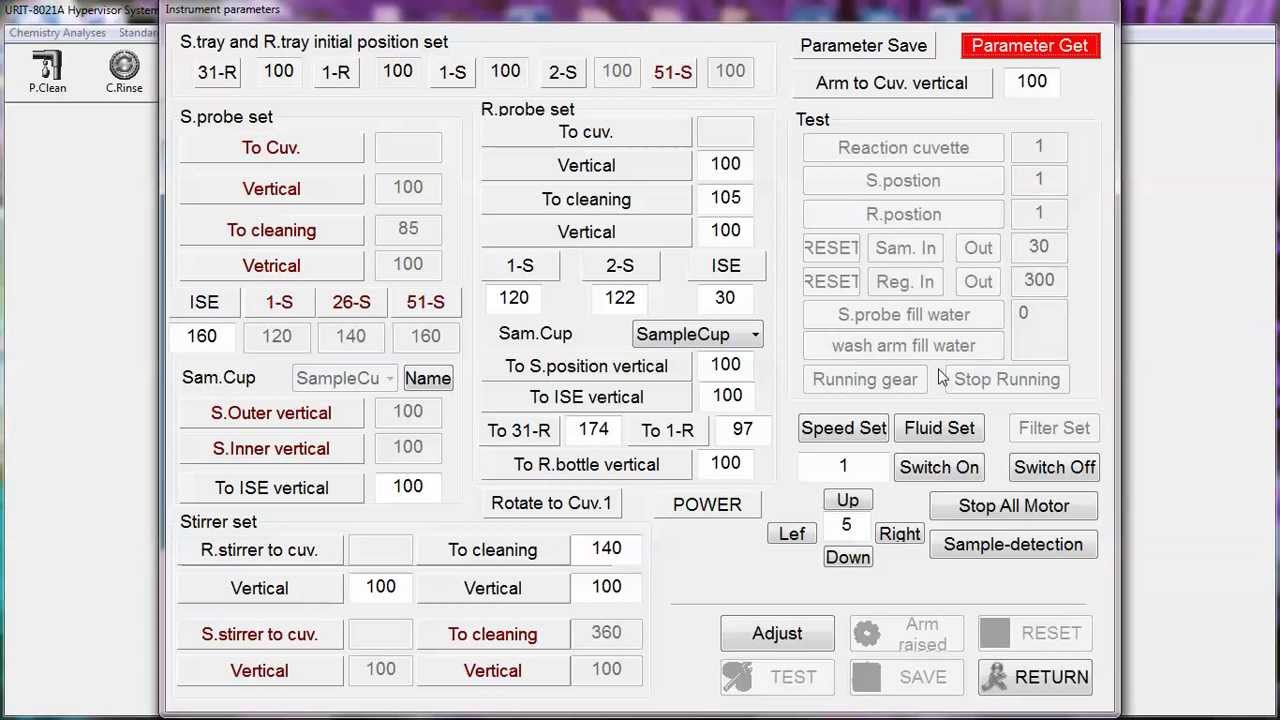Image resolution: width=1280 pixels, height=720 pixels.
Task: Click the Right direction button
Action: click(899, 534)
